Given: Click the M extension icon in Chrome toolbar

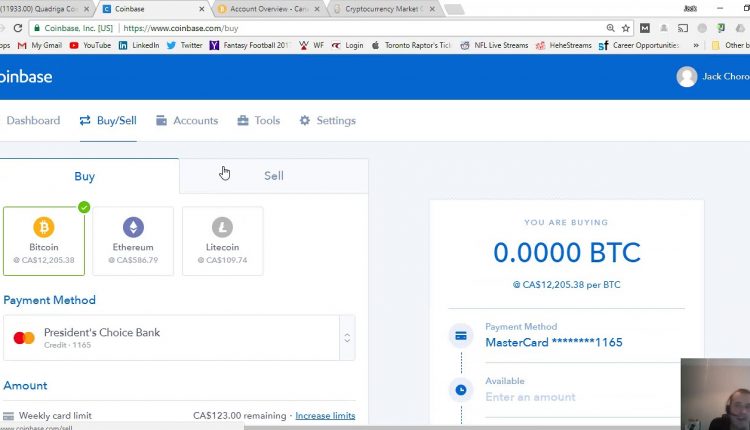Looking at the screenshot, I should pyautogui.click(x=645, y=28).
